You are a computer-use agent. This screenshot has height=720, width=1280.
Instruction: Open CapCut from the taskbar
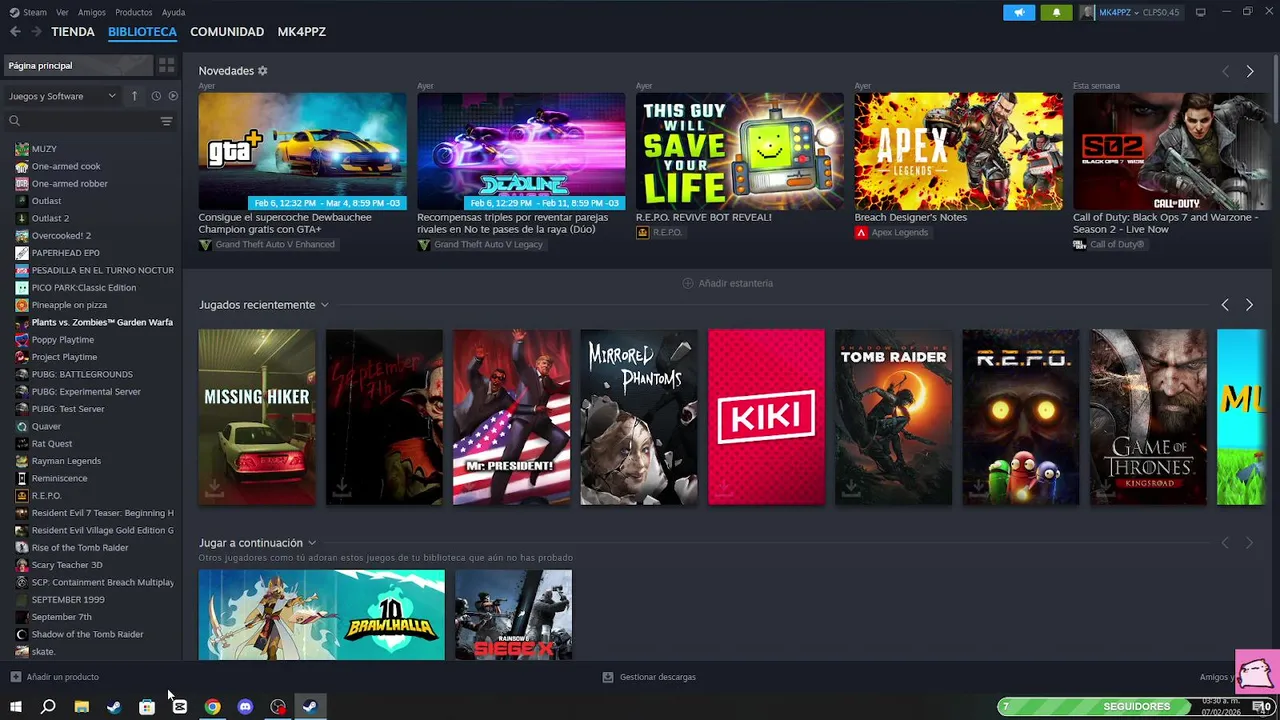[x=180, y=707]
